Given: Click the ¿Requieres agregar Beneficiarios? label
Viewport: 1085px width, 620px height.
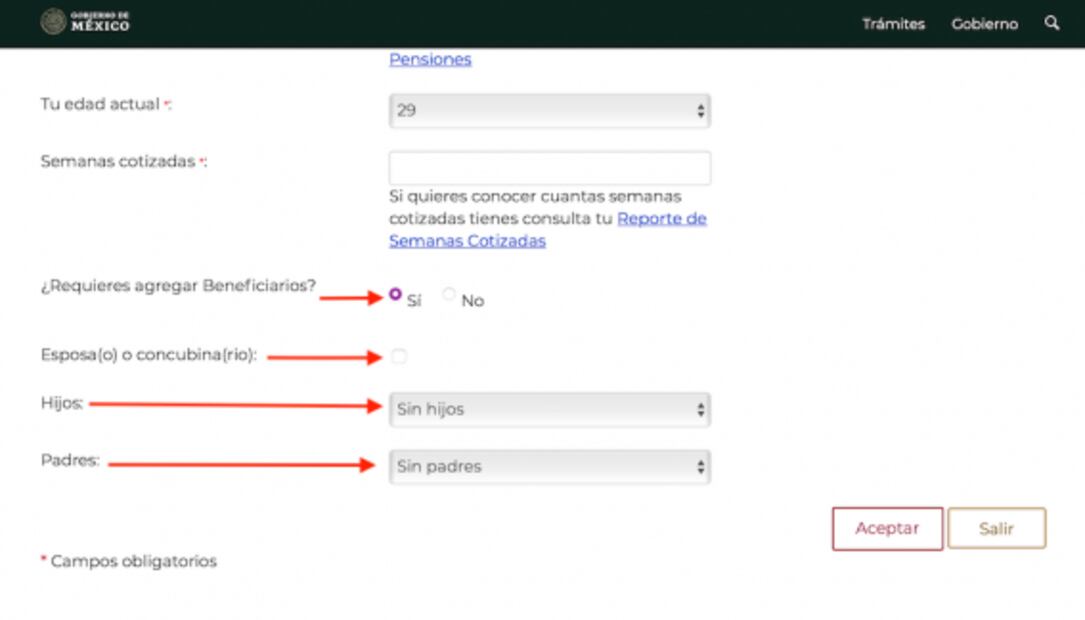Looking at the screenshot, I should click(177, 286).
